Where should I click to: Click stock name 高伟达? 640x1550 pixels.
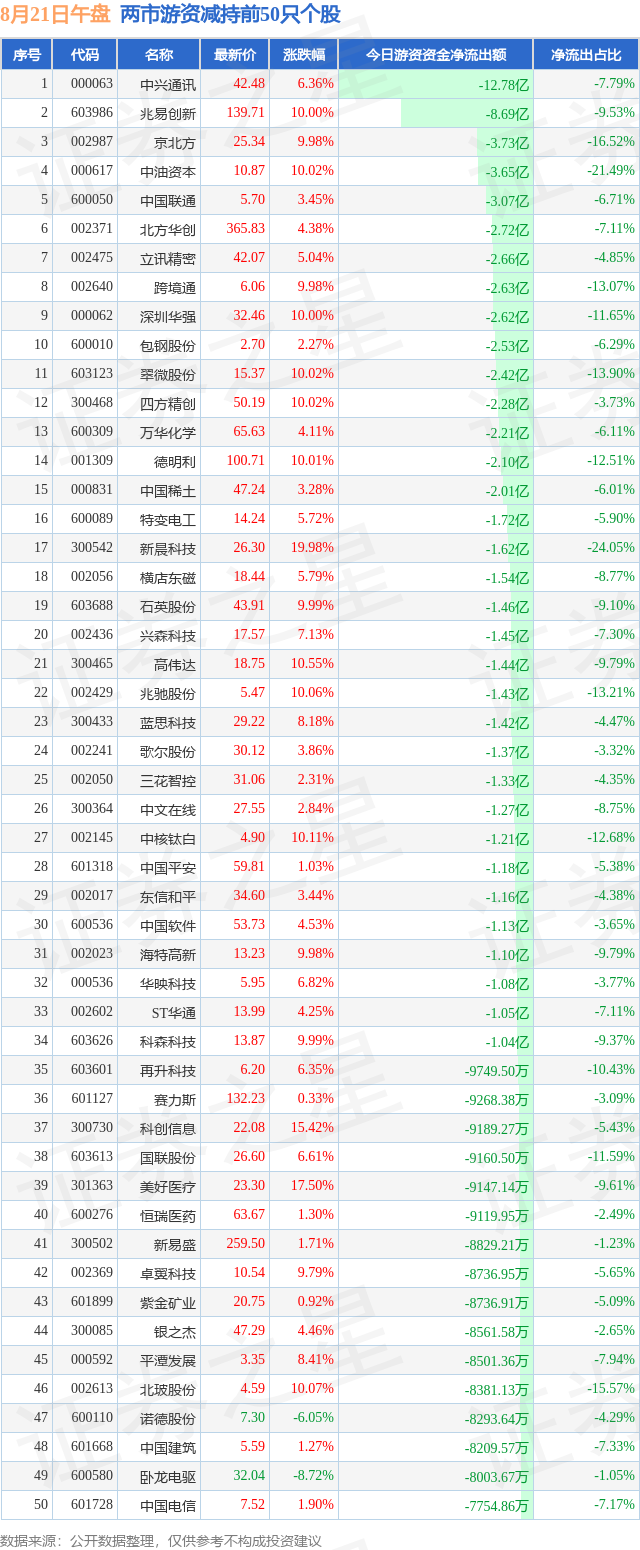pos(175,664)
